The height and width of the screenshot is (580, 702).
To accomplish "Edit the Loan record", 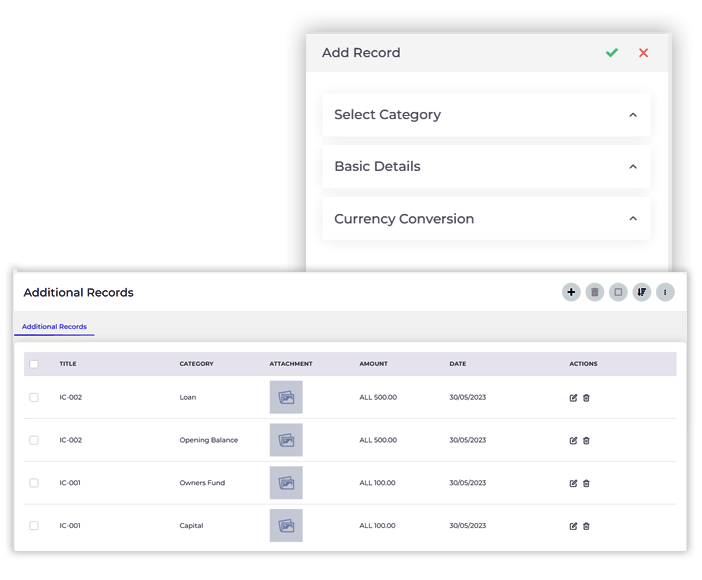I will click(x=573, y=398).
